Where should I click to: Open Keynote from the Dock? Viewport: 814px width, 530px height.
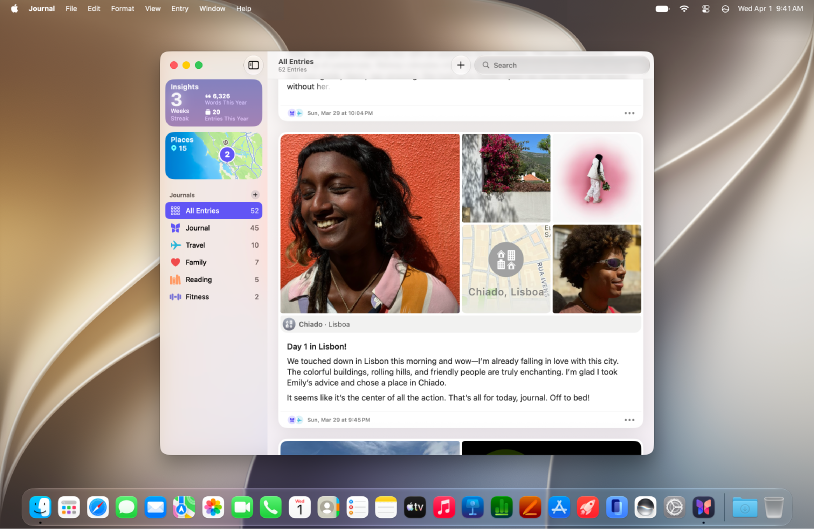click(x=472, y=507)
